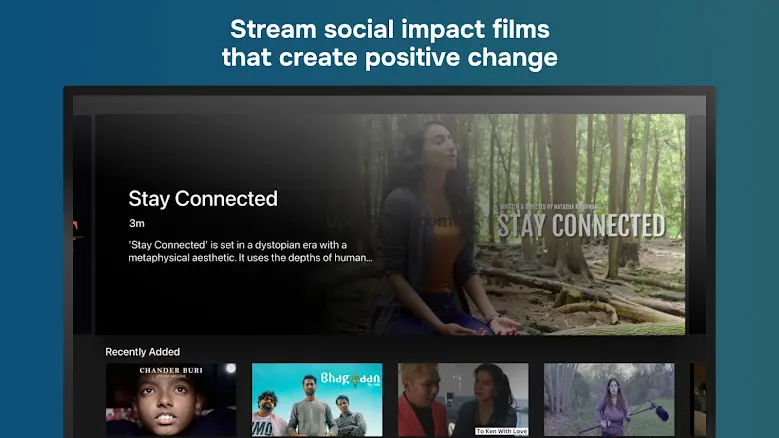Go to previous featured banner peeking on left
The image size is (779, 438).
[x=82, y=224]
